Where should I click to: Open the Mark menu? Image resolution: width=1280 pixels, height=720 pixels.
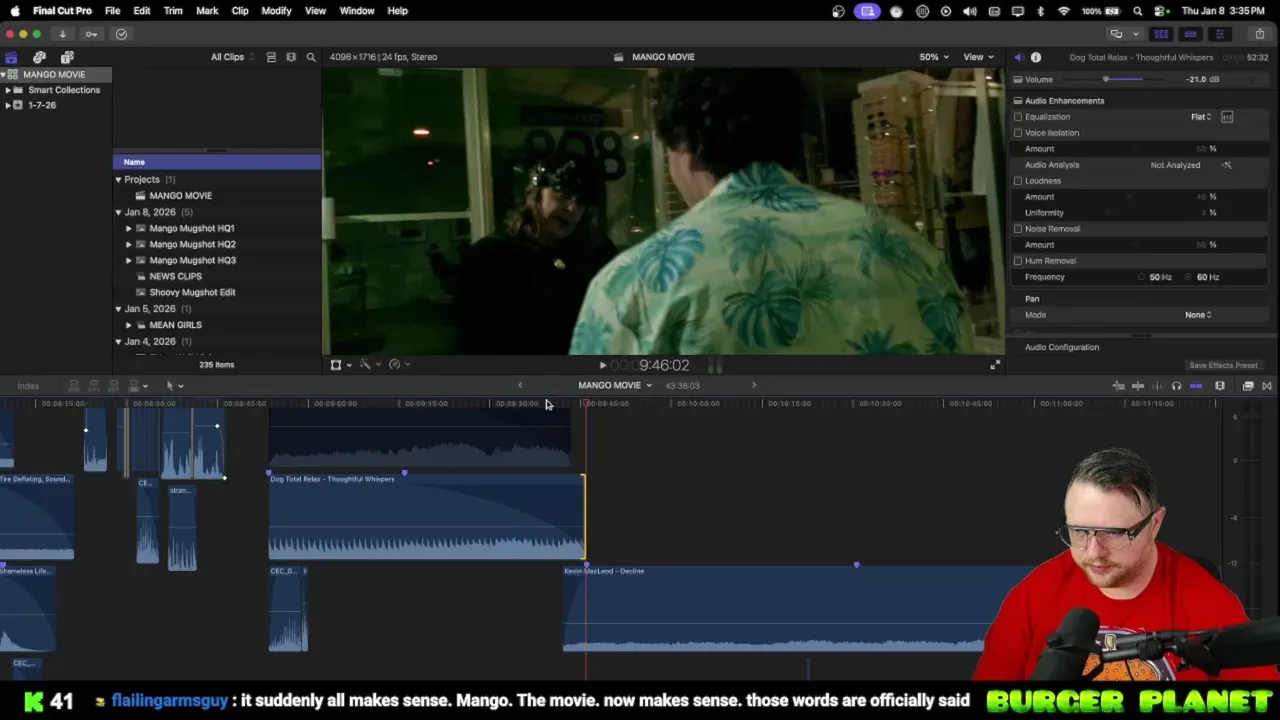207,11
